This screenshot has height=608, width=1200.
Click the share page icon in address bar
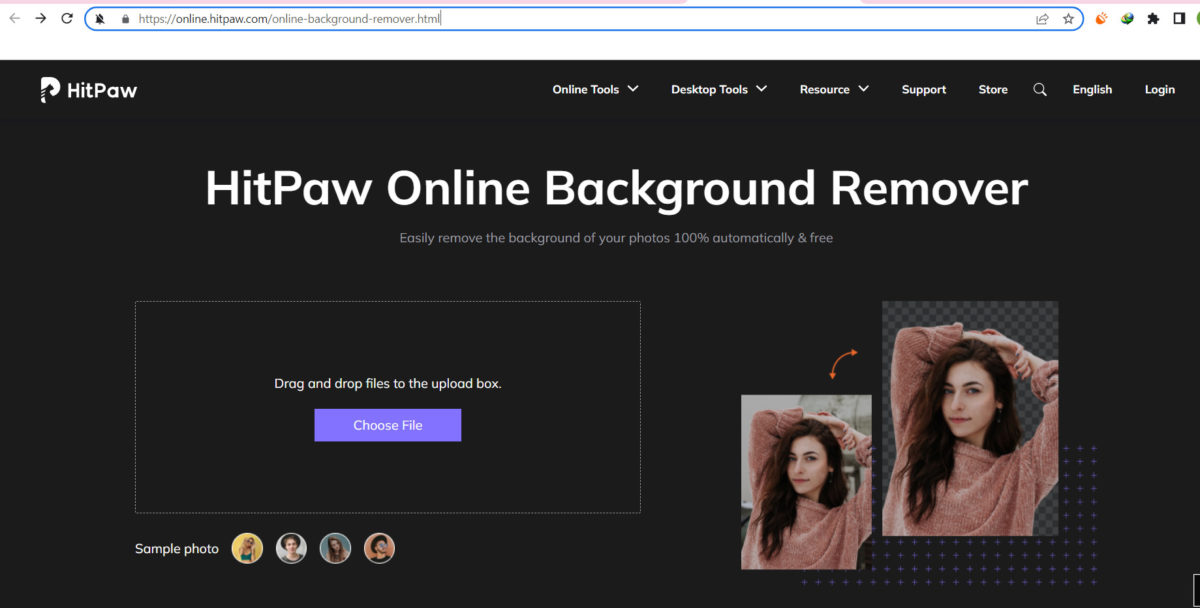[x=1042, y=19]
